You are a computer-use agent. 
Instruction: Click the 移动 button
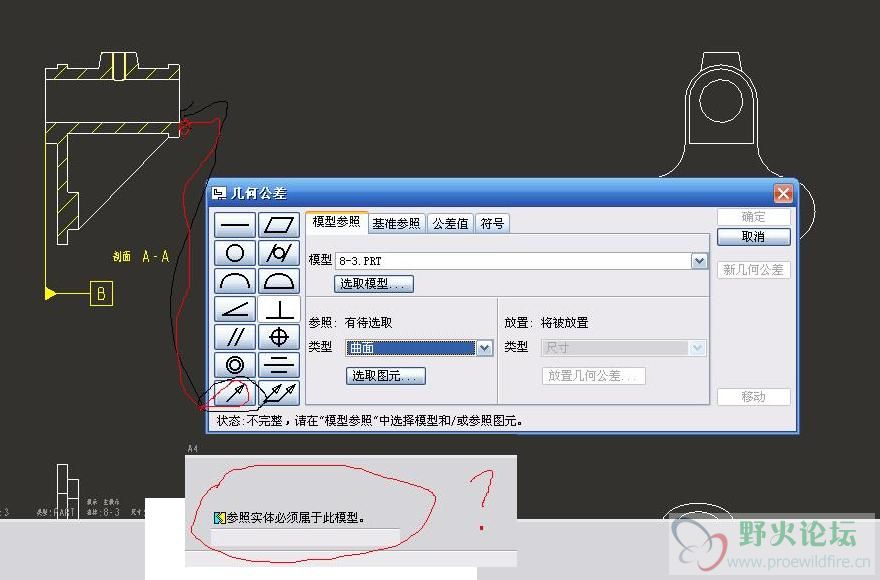coord(753,397)
